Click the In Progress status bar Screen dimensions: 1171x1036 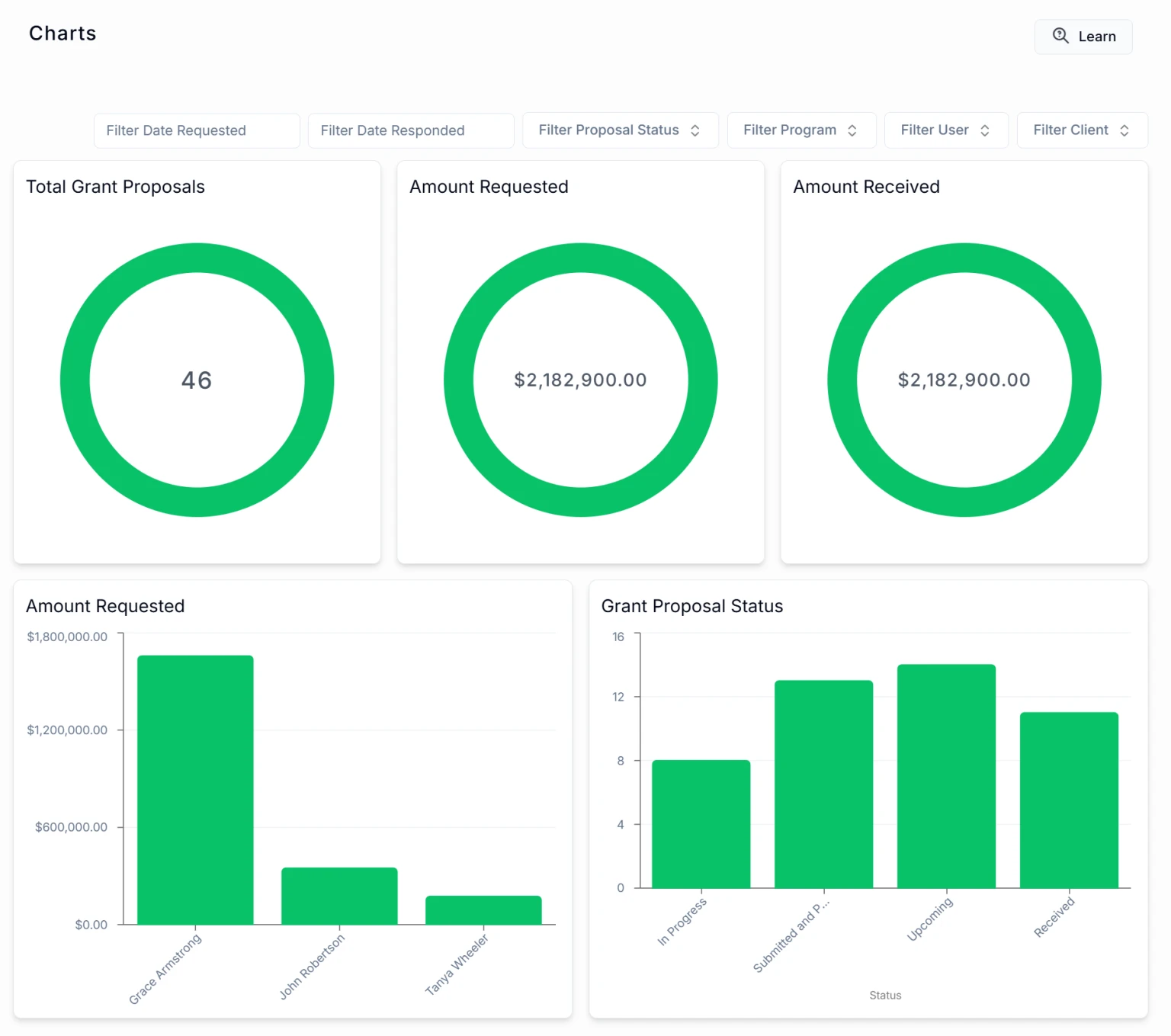pyautogui.click(x=701, y=823)
